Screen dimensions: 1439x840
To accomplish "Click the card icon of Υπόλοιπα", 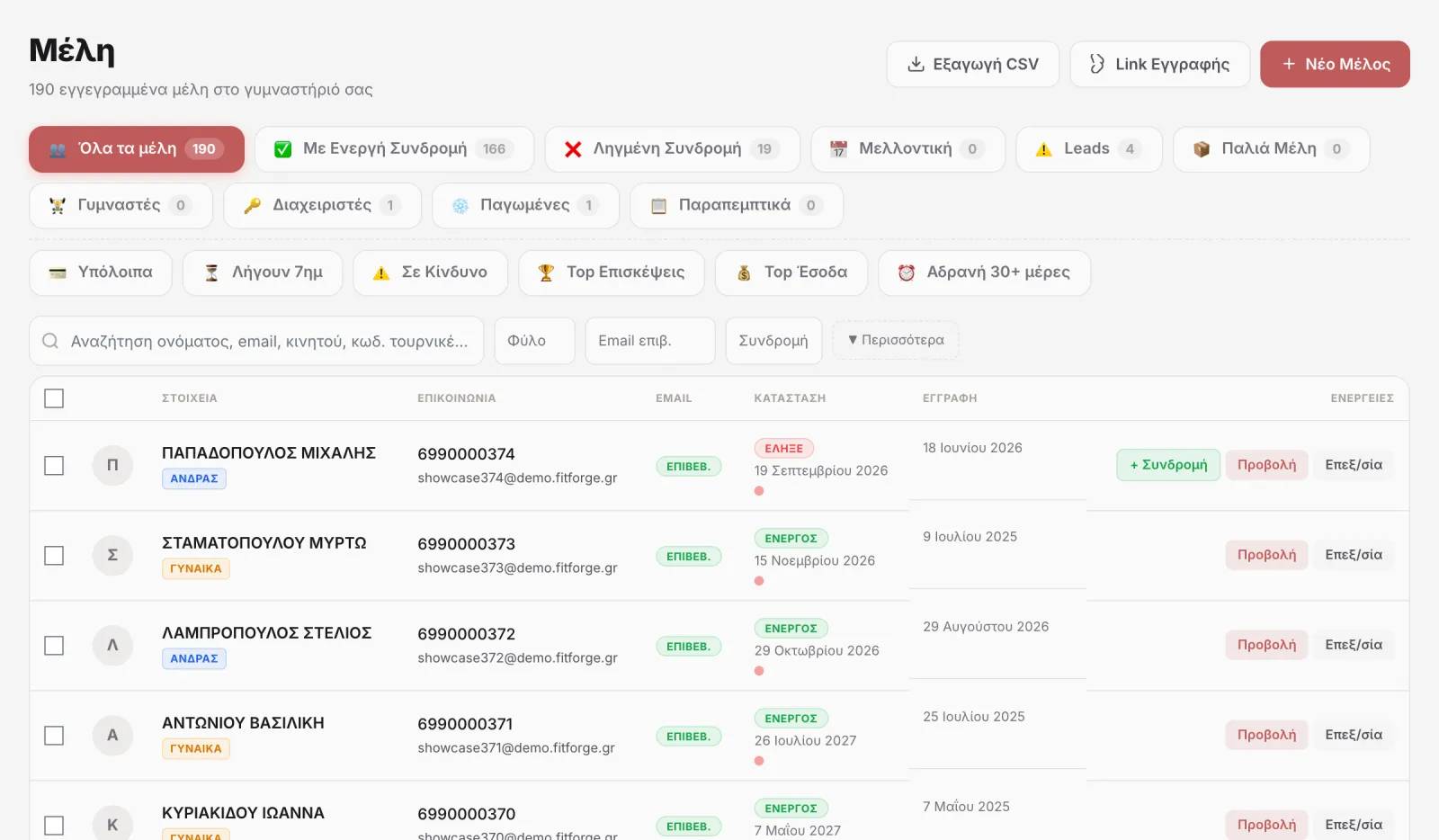I will click(x=58, y=273).
